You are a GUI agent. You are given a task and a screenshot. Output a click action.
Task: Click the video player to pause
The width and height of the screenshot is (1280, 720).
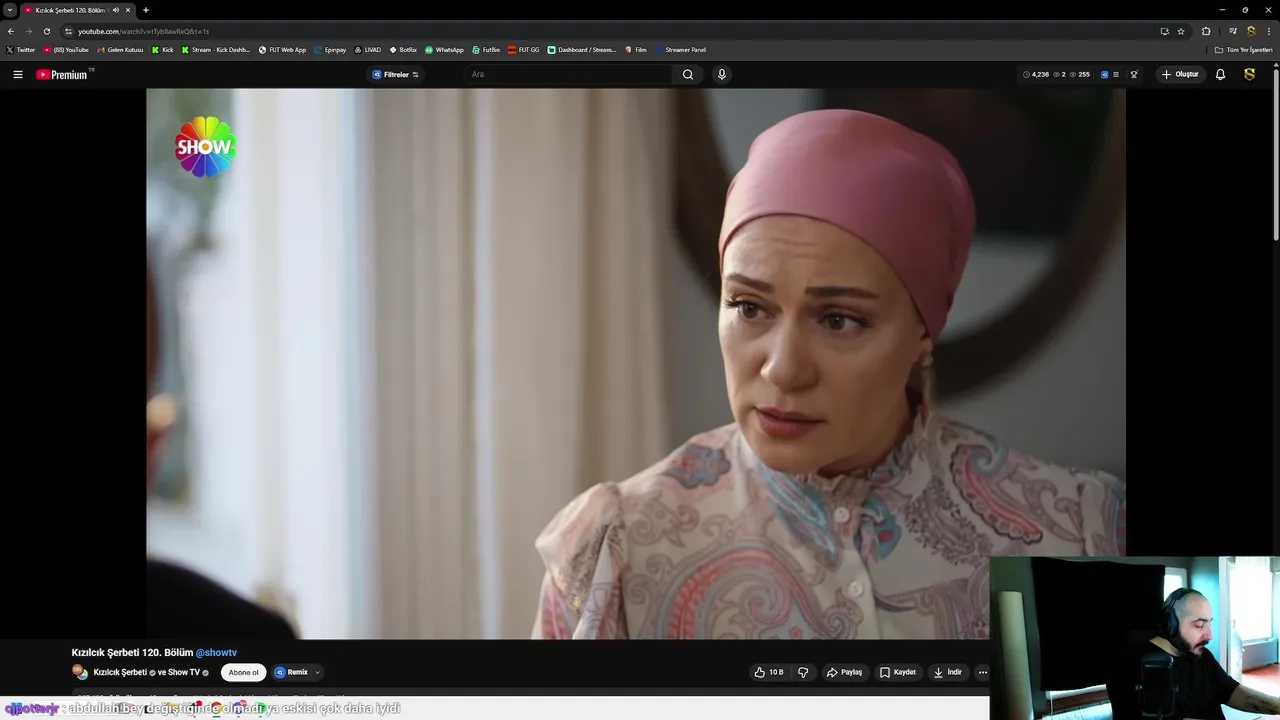(x=635, y=363)
